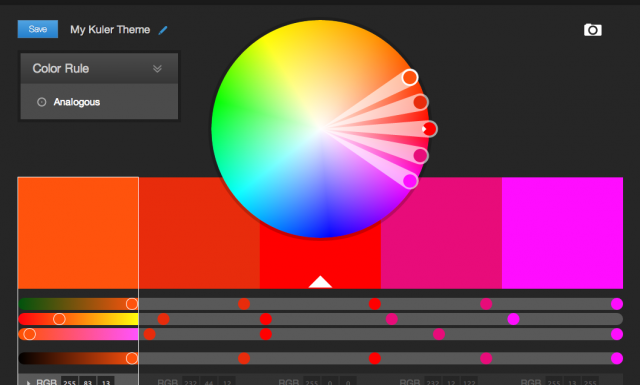
Task: Click the white base-color triangle on red swatch
Action: (320, 282)
